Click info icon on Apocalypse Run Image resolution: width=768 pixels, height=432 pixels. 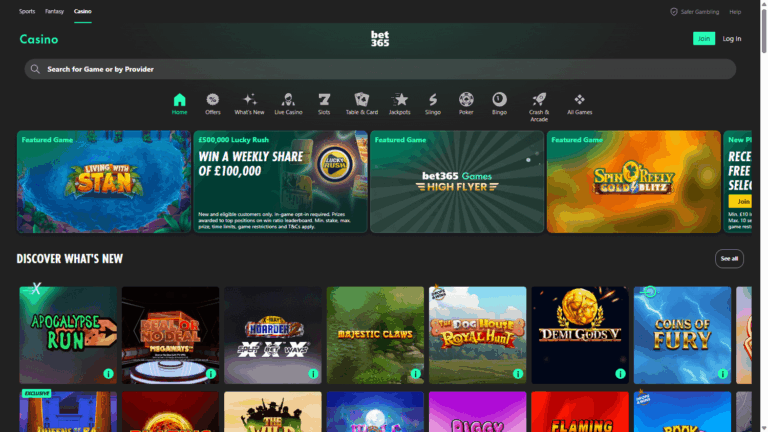point(107,374)
